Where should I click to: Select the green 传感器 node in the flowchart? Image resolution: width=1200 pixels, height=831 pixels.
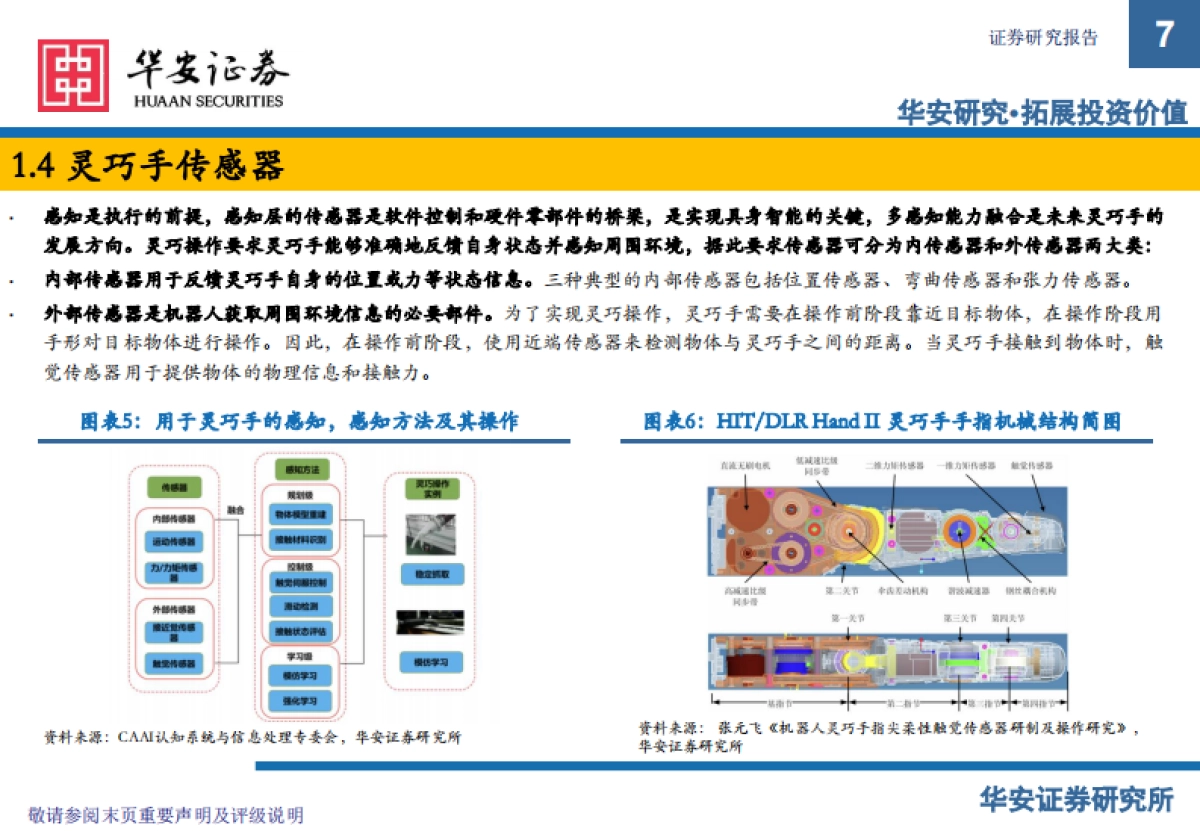(x=174, y=487)
